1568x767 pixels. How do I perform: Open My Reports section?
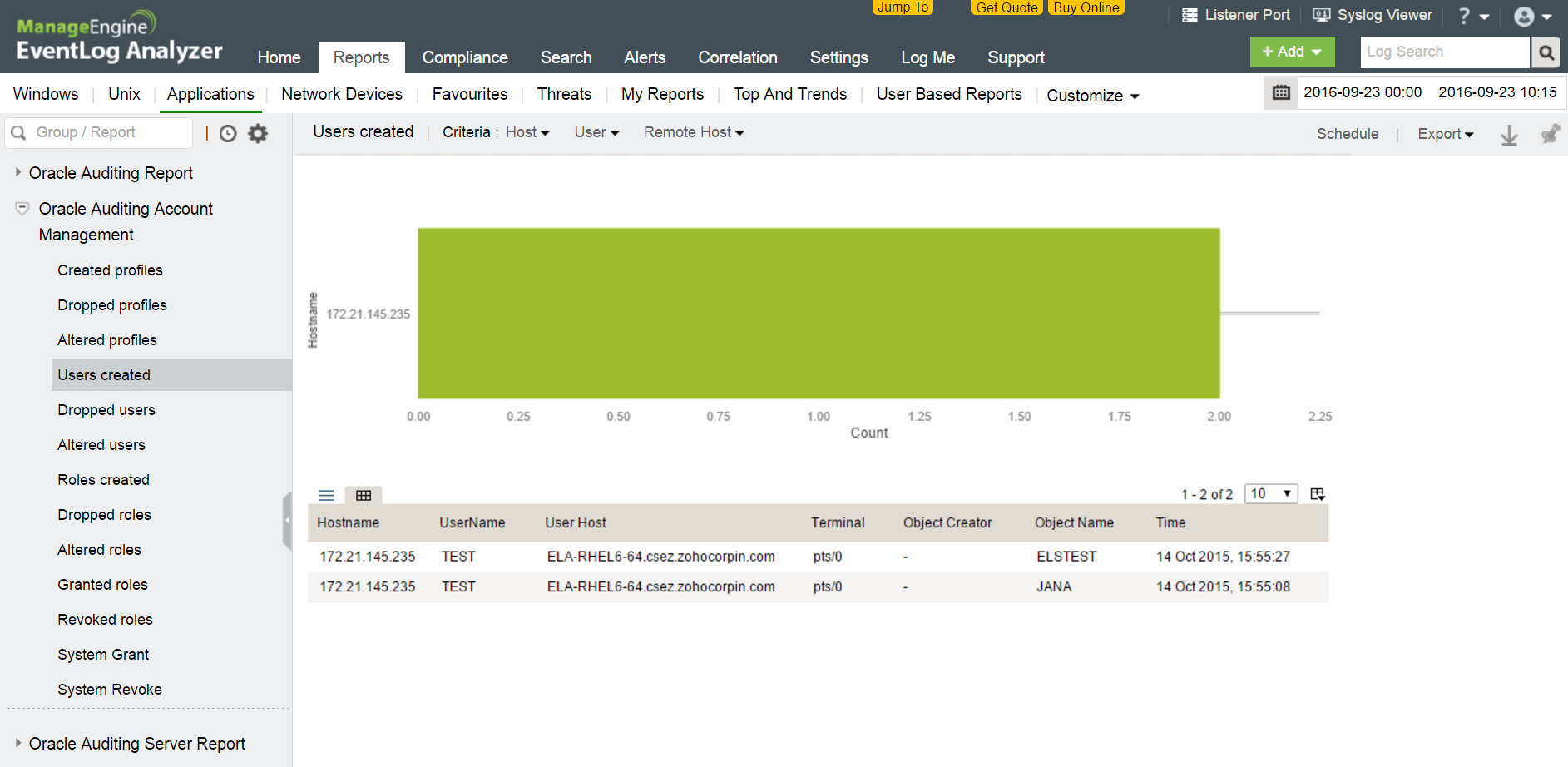[662, 94]
